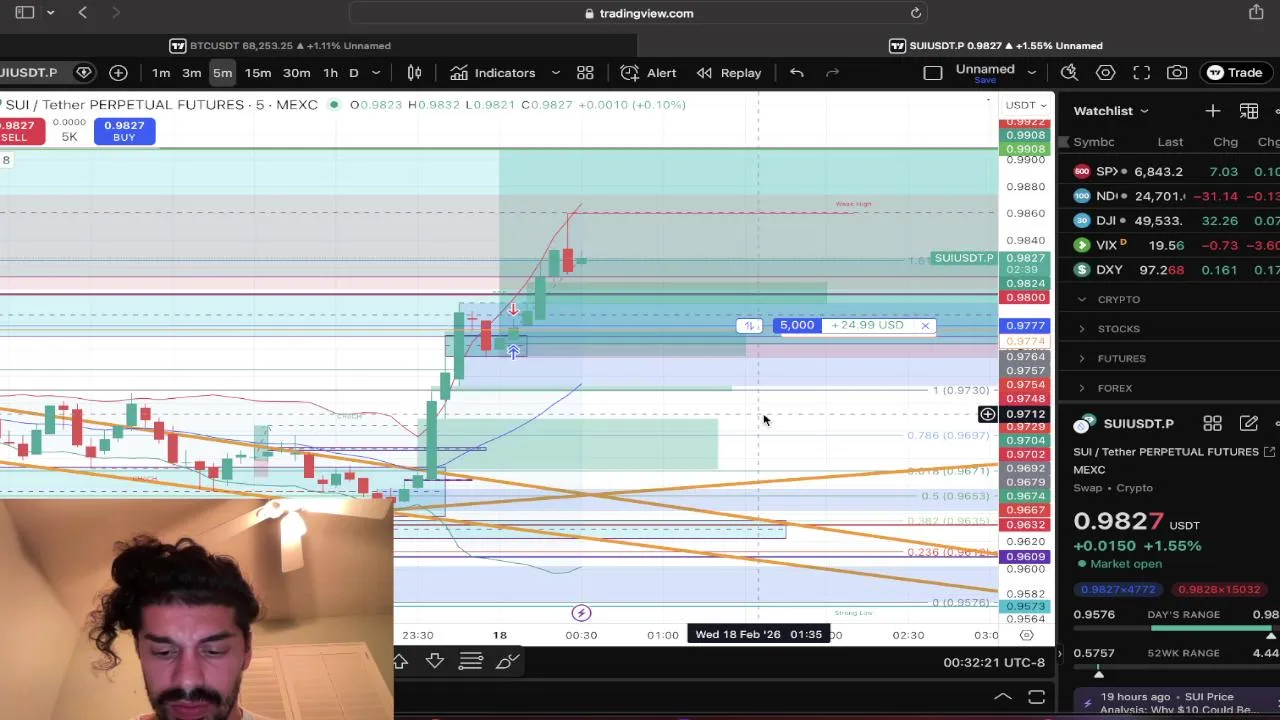Open the Indicators dialog
Image resolution: width=1280 pixels, height=720 pixels.
pyautogui.click(x=493, y=73)
